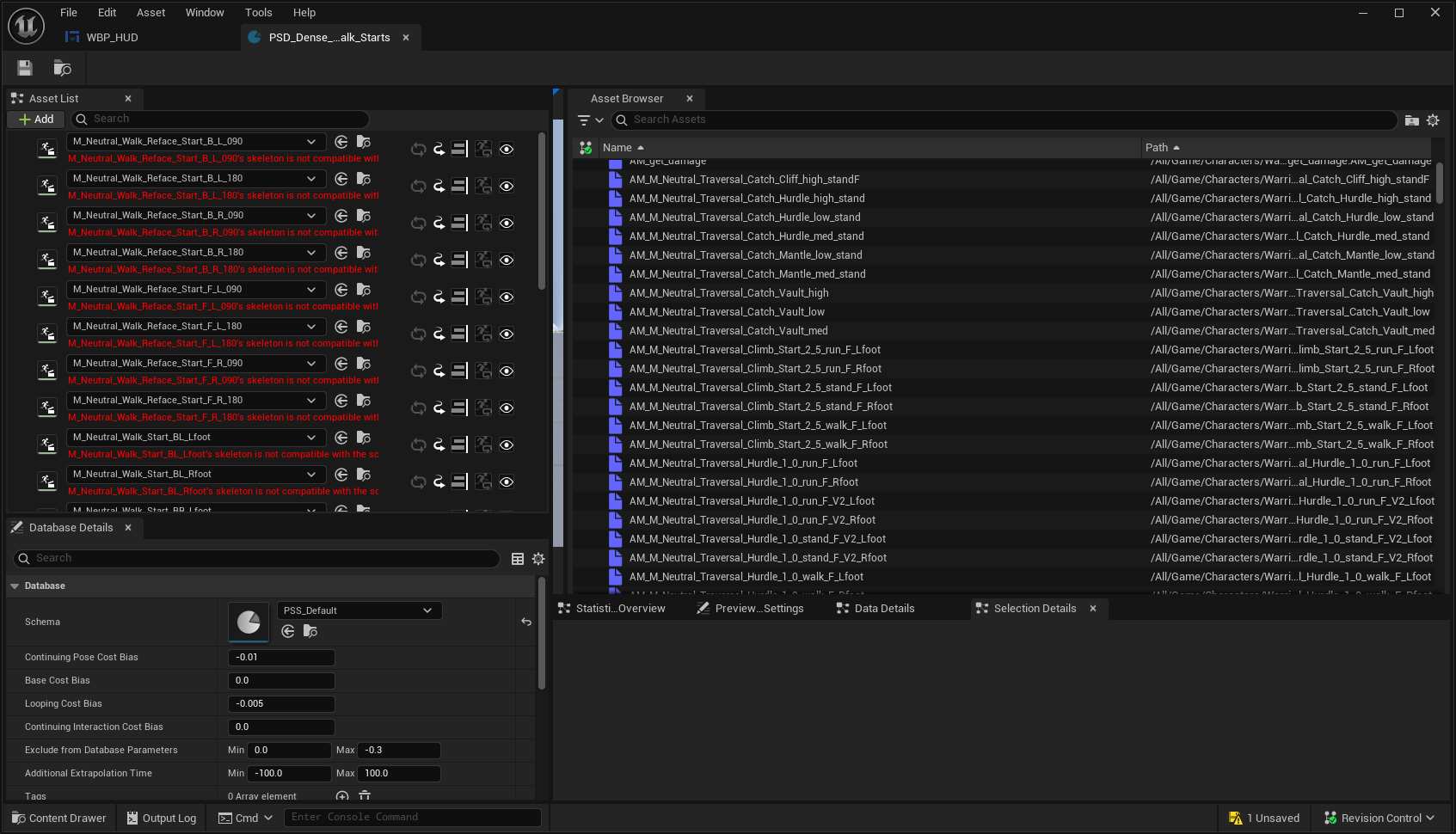Open Database Details settings gear
Screen dimensions: 1456x834
click(x=538, y=559)
